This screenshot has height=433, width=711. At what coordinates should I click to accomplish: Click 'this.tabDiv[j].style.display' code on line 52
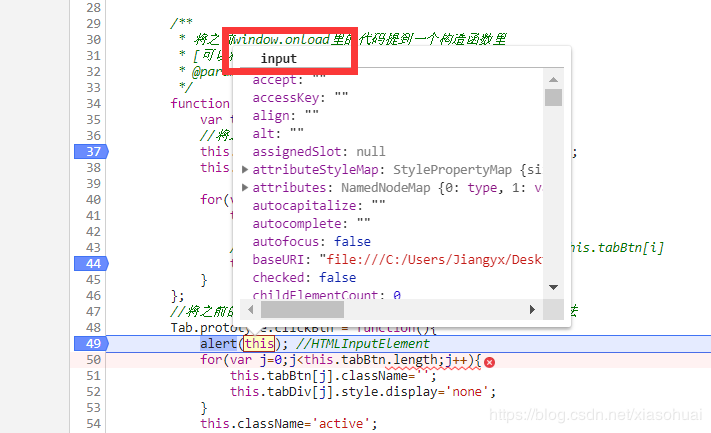coord(334,392)
